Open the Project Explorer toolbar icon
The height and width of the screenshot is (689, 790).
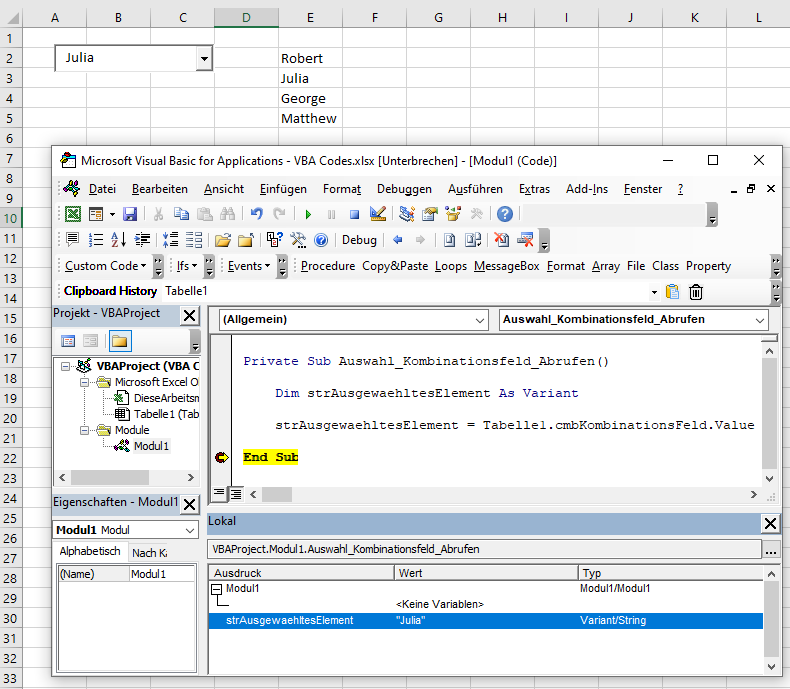[407, 214]
